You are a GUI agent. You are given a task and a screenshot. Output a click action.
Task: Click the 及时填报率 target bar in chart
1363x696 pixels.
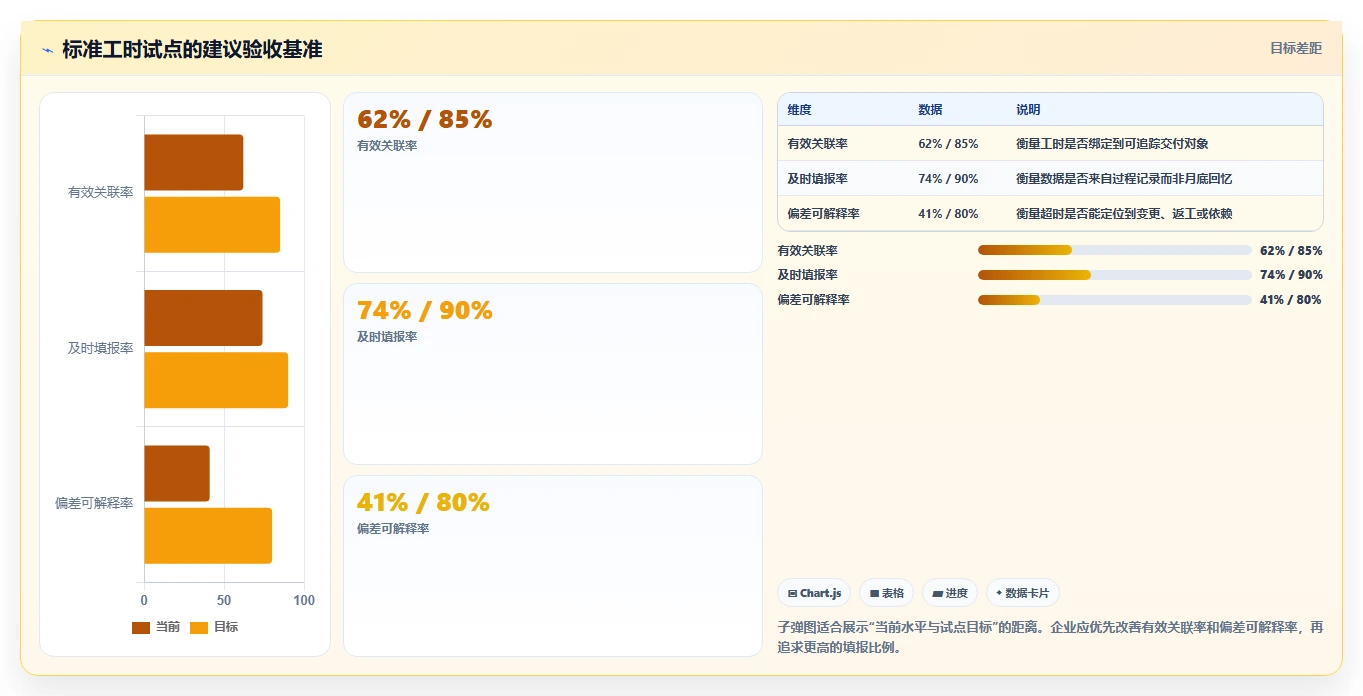click(216, 380)
